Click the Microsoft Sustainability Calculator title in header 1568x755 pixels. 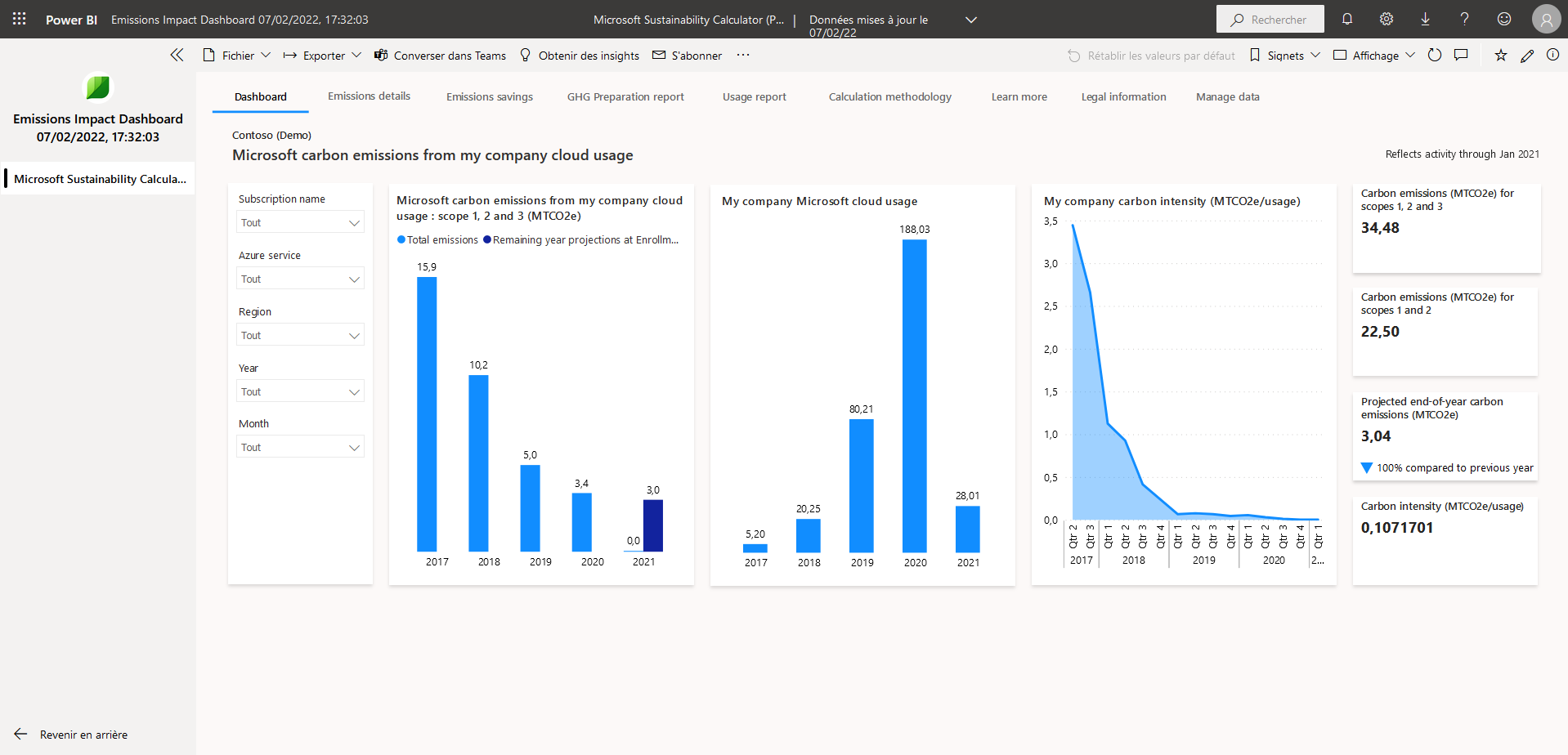pos(688,20)
